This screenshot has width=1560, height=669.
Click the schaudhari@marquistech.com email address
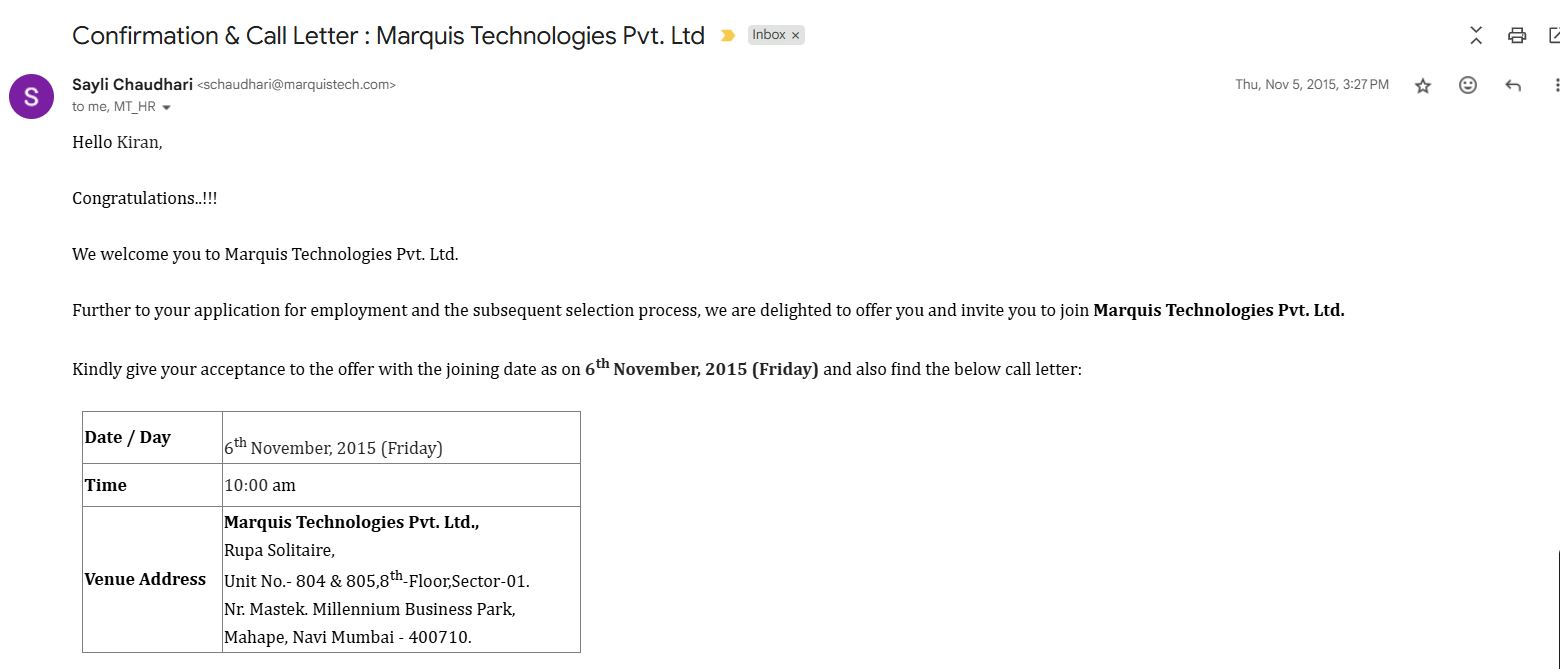point(296,85)
